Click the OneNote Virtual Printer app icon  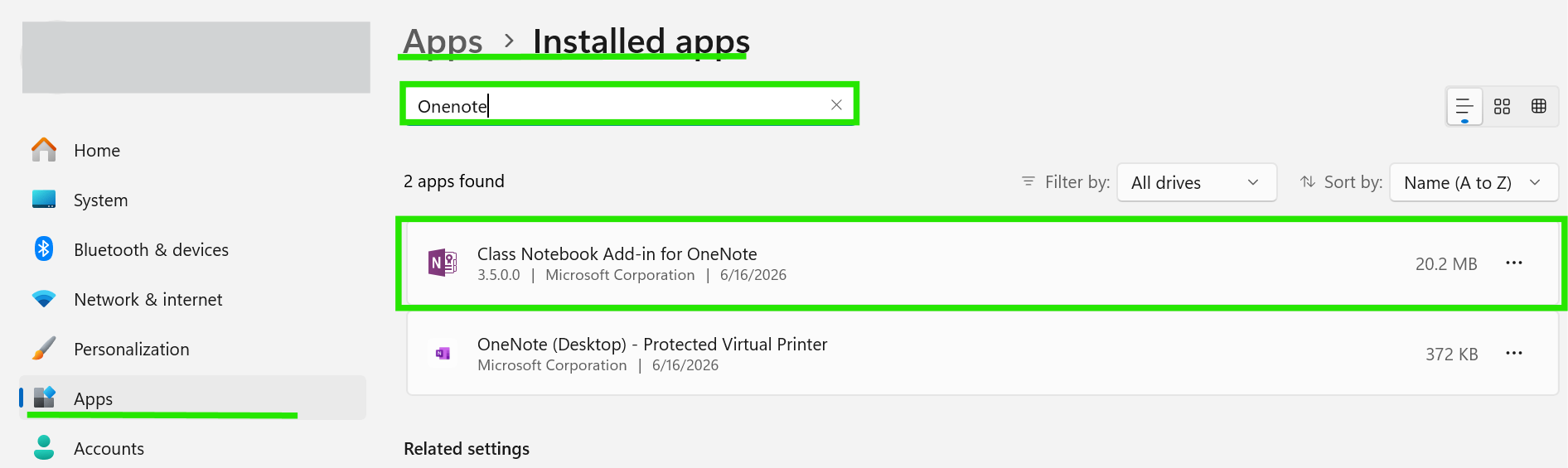tap(443, 354)
